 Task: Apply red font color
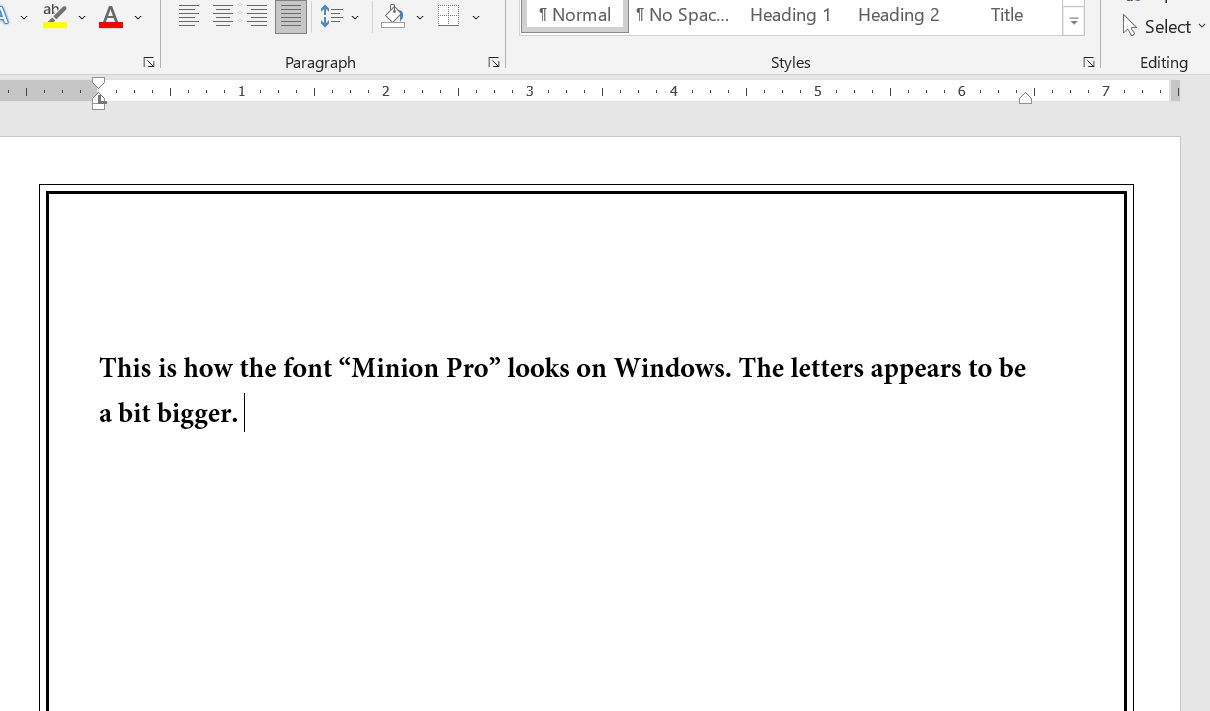pos(111,16)
